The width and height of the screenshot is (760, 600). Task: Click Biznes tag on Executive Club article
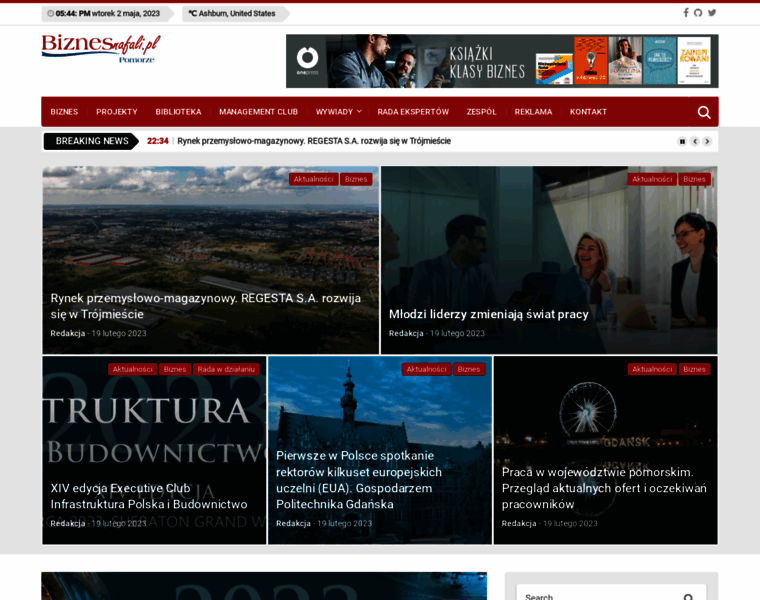coord(174,369)
